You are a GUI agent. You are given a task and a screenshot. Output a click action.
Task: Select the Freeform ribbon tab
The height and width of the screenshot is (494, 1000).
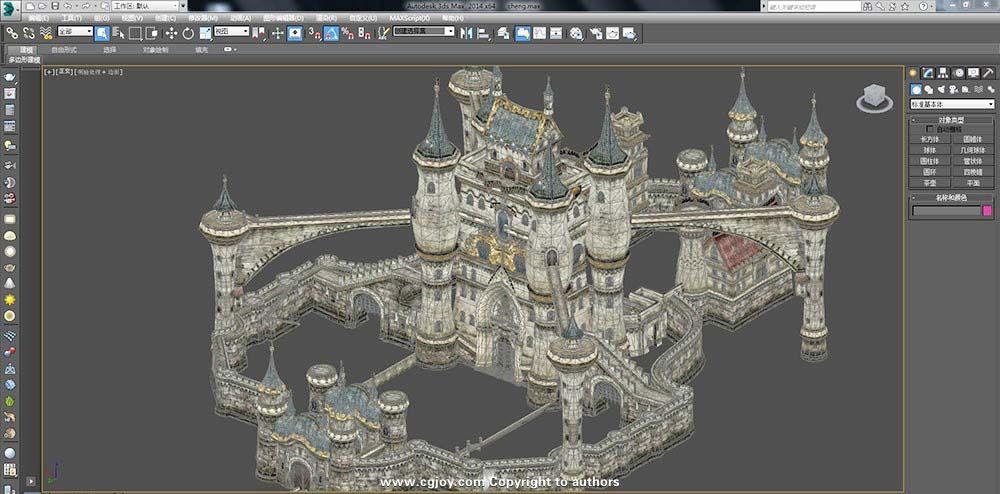[62, 48]
